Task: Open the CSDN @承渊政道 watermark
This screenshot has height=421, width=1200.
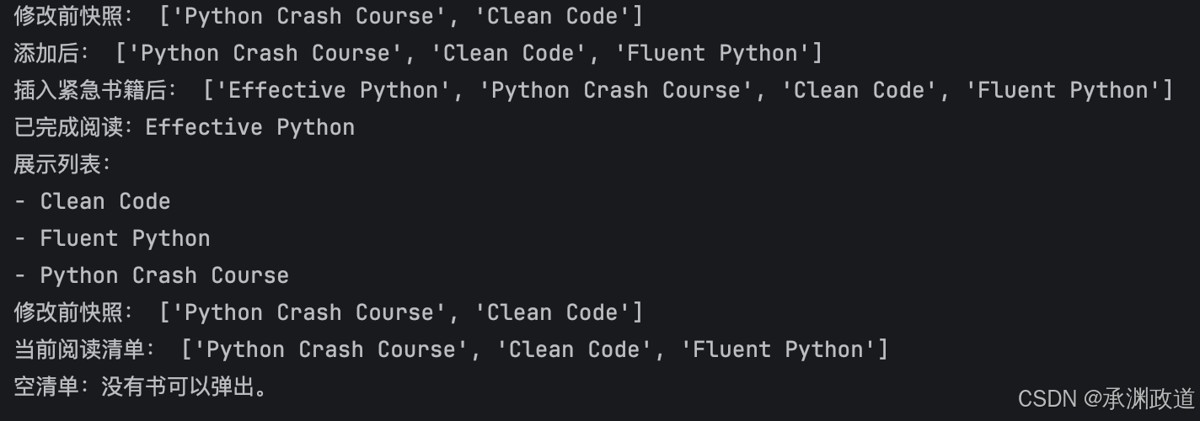Action: (1106, 398)
